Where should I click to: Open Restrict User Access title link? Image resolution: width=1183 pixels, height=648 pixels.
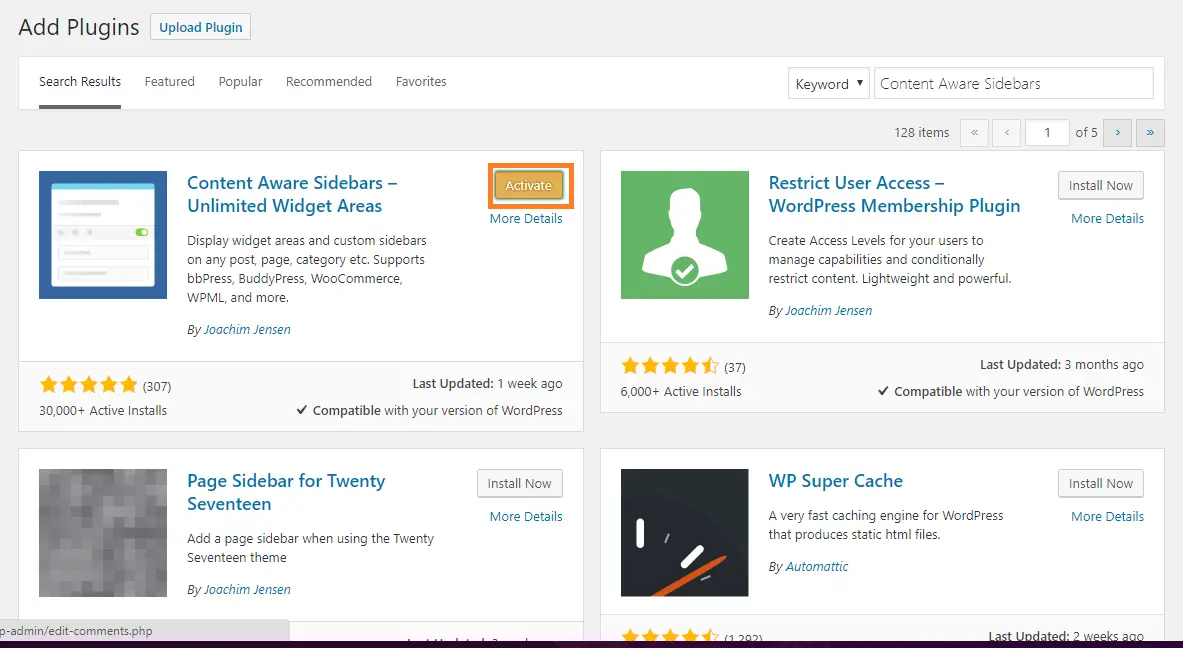(x=894, y=195)
